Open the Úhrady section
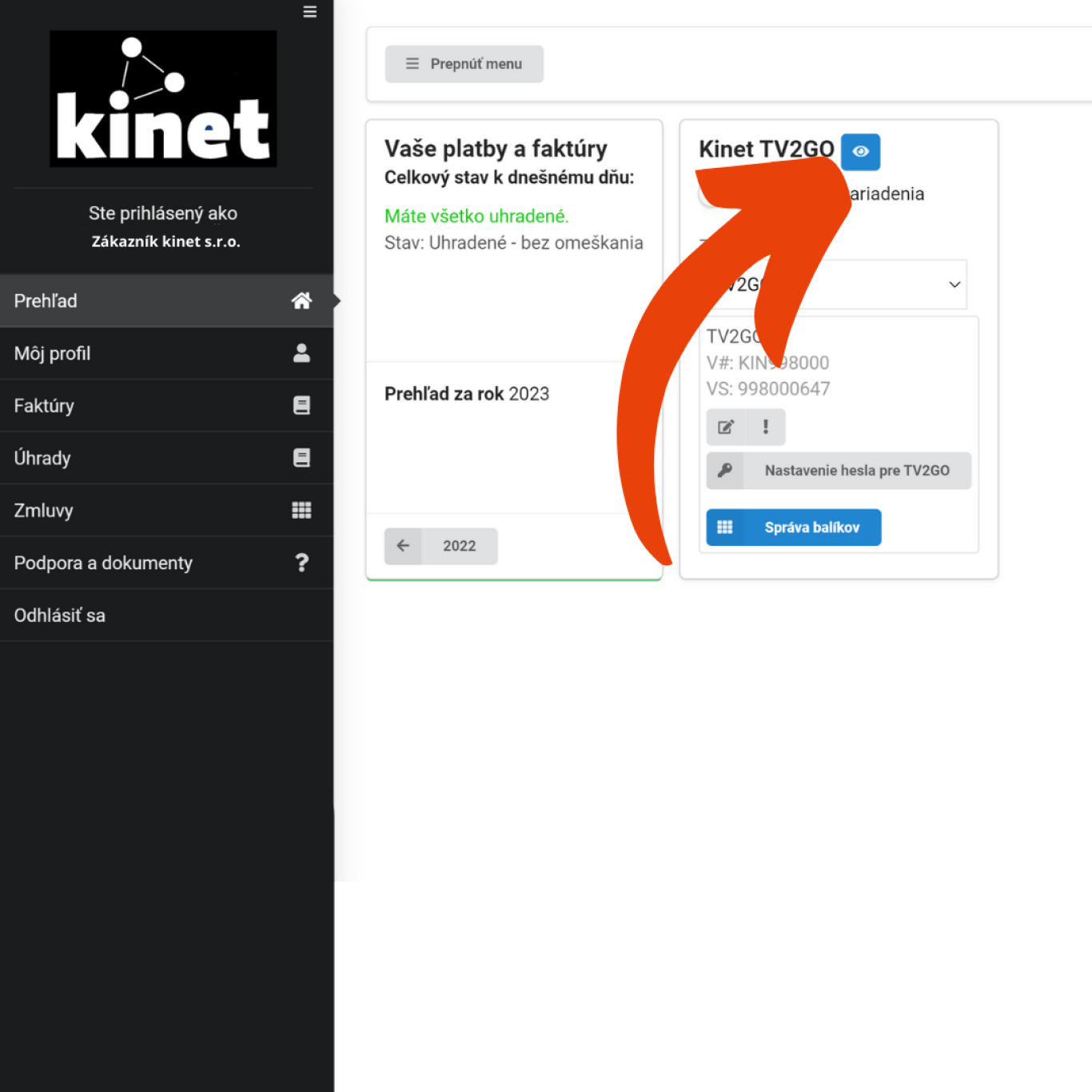1092x1092 pixels. tap(166, 458)
